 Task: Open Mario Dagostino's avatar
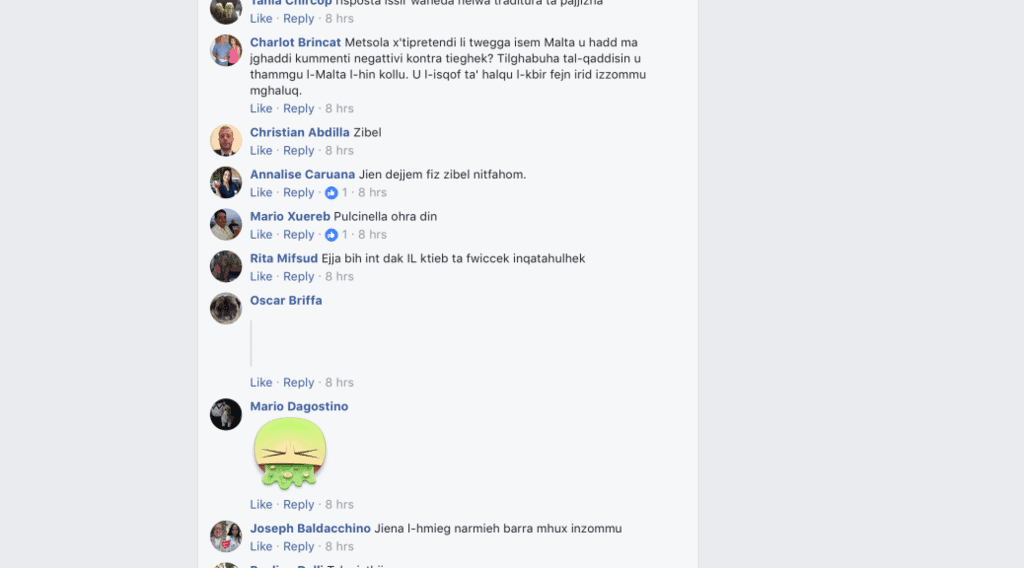point(226,414)
